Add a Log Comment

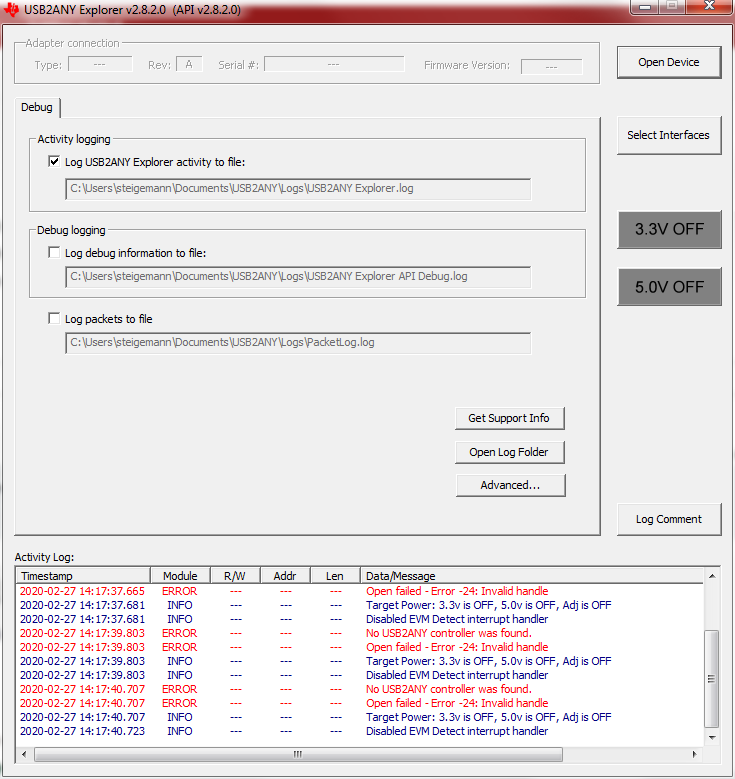tap(668, 519)
